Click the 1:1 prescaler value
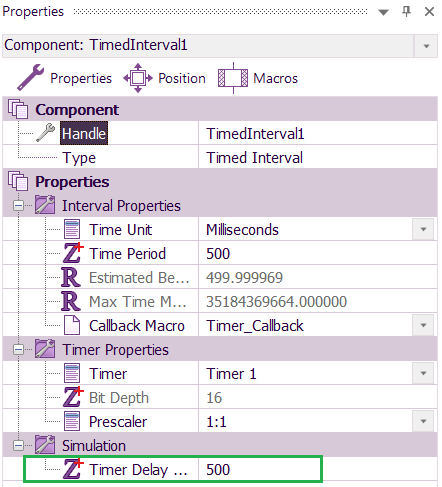Screen dimensions: 442x487 [x=216, y=422]
